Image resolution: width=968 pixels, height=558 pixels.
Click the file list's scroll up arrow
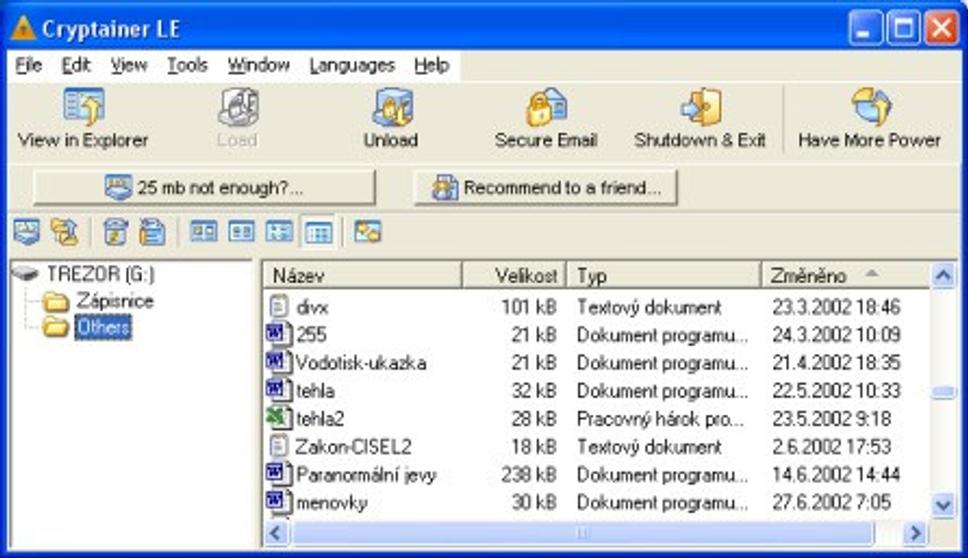click(943, 275)
